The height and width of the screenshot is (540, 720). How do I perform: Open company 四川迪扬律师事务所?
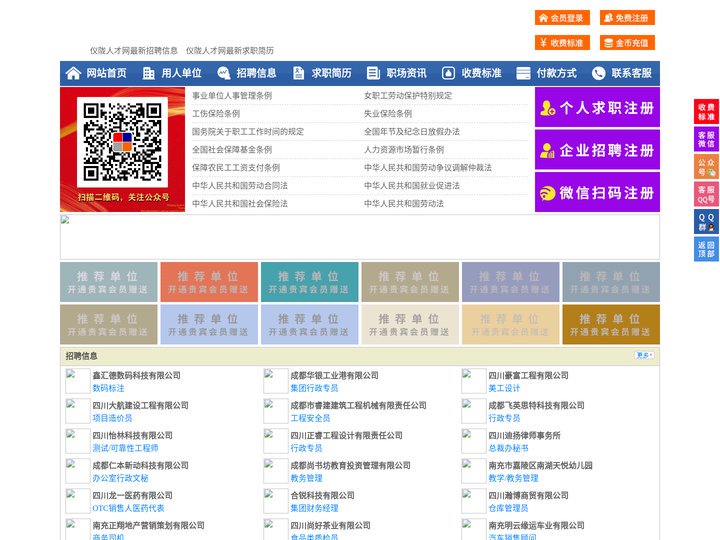(x=524, y=435)
